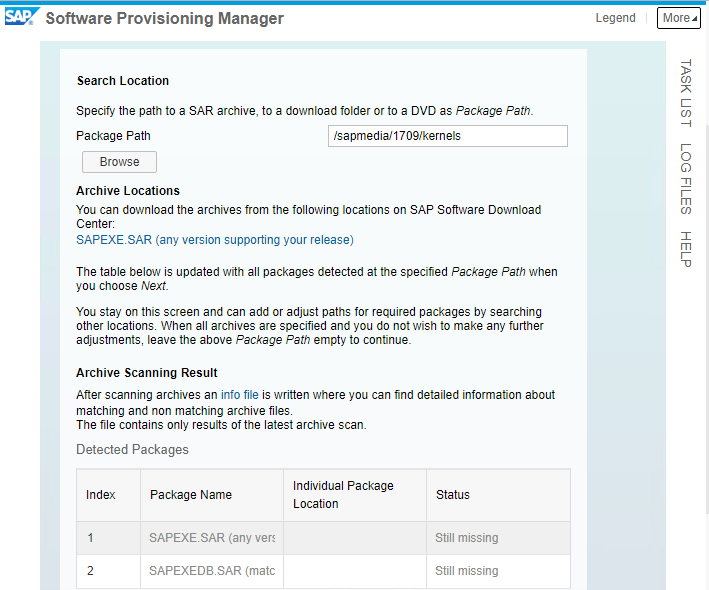The width and height of the screenshot is (709, 590).
Task: Click the Index column header
Action: (109, 495)
